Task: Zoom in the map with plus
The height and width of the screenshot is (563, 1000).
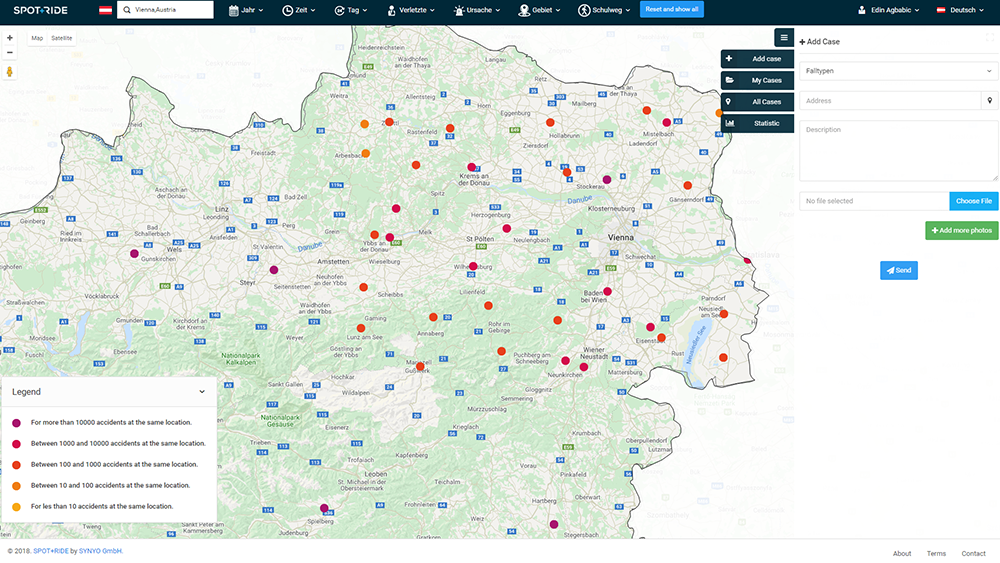Action: (10, 38)
